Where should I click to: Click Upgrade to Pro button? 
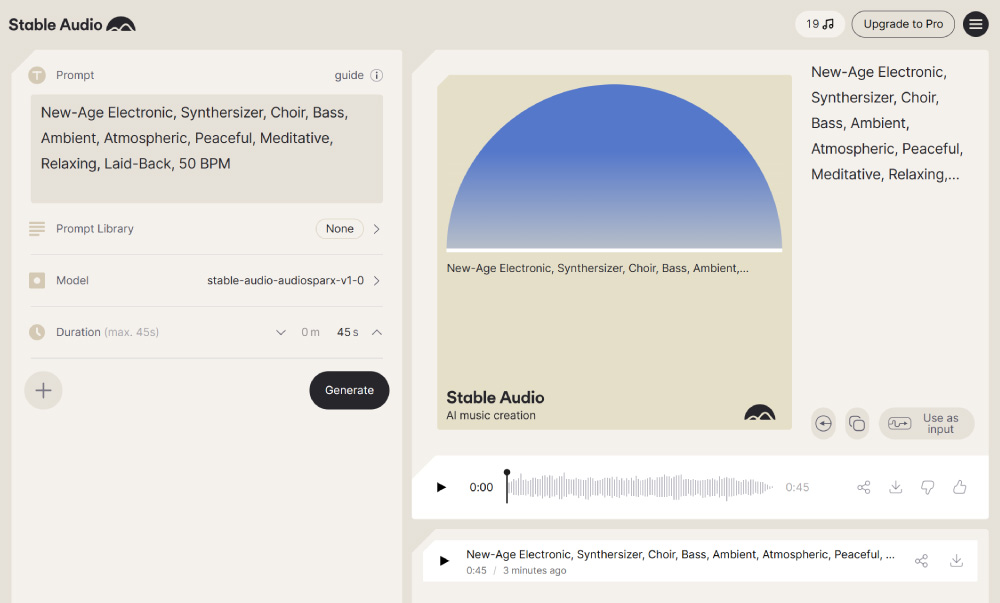point(903,24)
